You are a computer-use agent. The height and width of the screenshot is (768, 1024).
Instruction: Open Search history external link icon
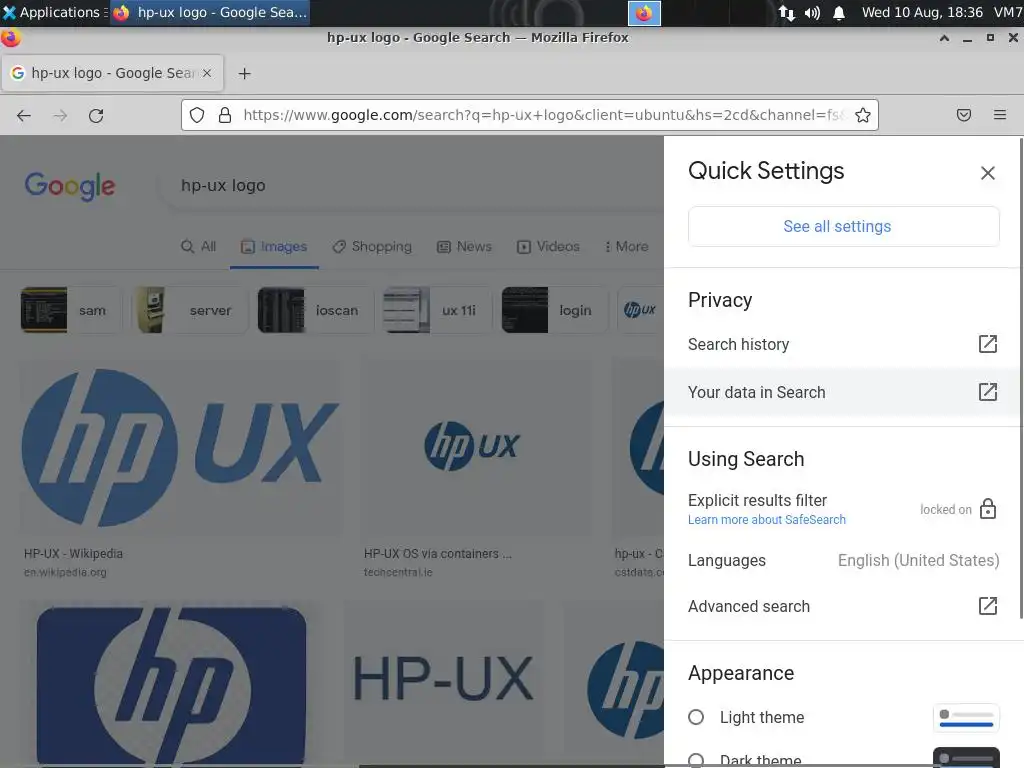tap(987, 344)
